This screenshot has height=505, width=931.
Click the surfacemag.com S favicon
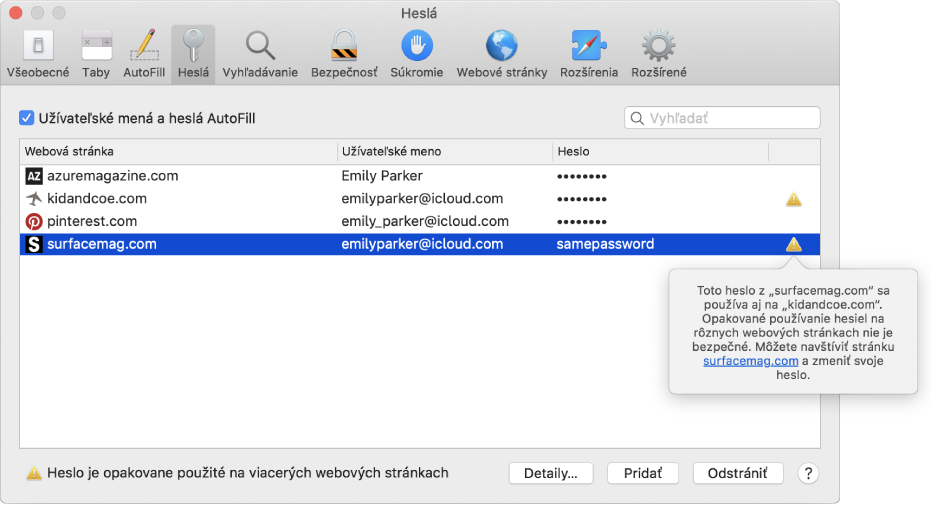click(34, 244)
